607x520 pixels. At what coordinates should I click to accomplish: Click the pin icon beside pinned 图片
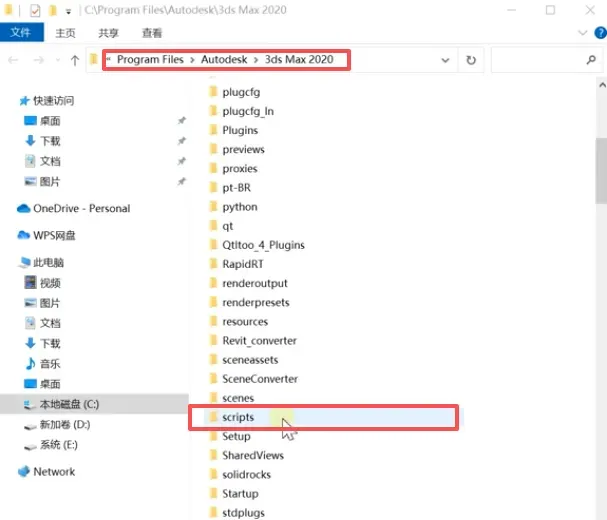182,181
